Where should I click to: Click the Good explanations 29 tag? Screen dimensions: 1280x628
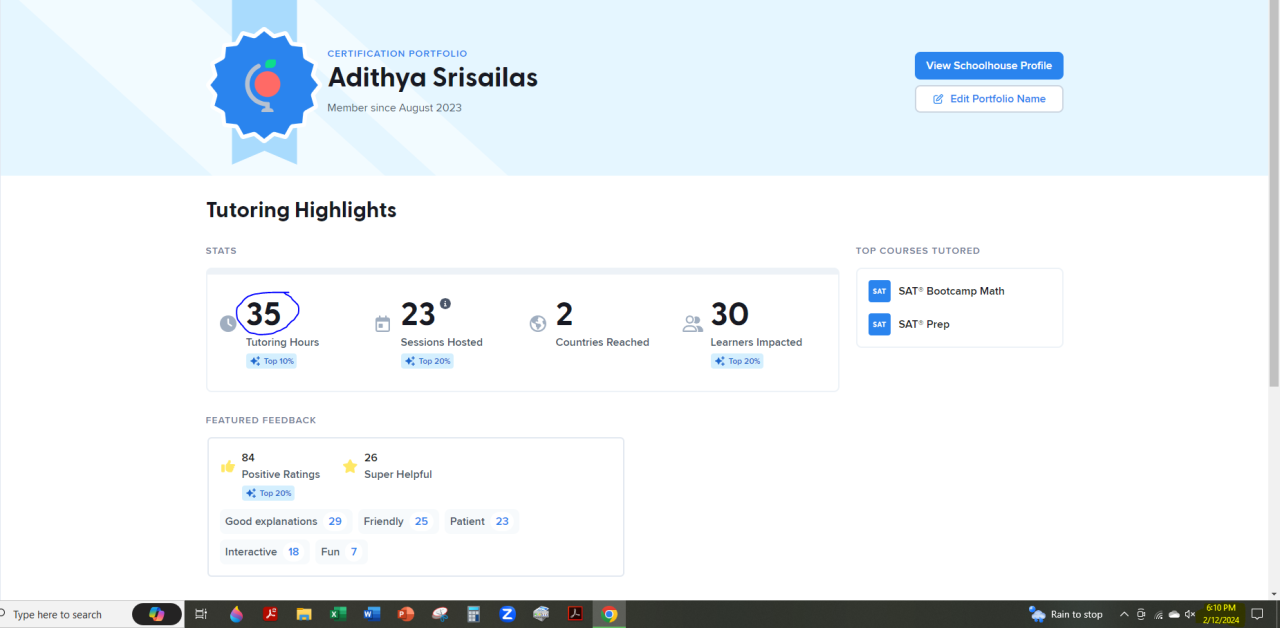point(286,521)
